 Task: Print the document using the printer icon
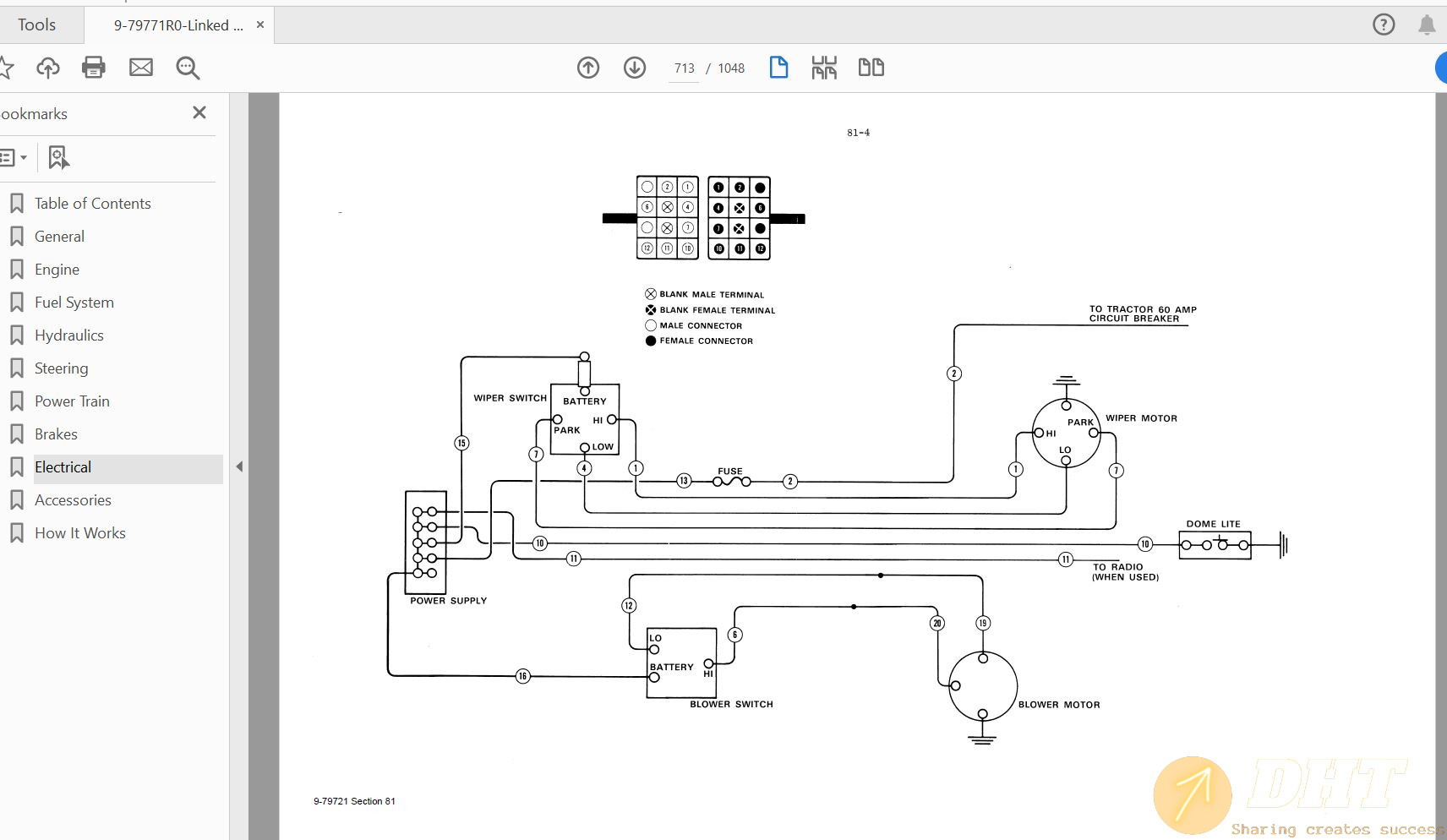94,68
